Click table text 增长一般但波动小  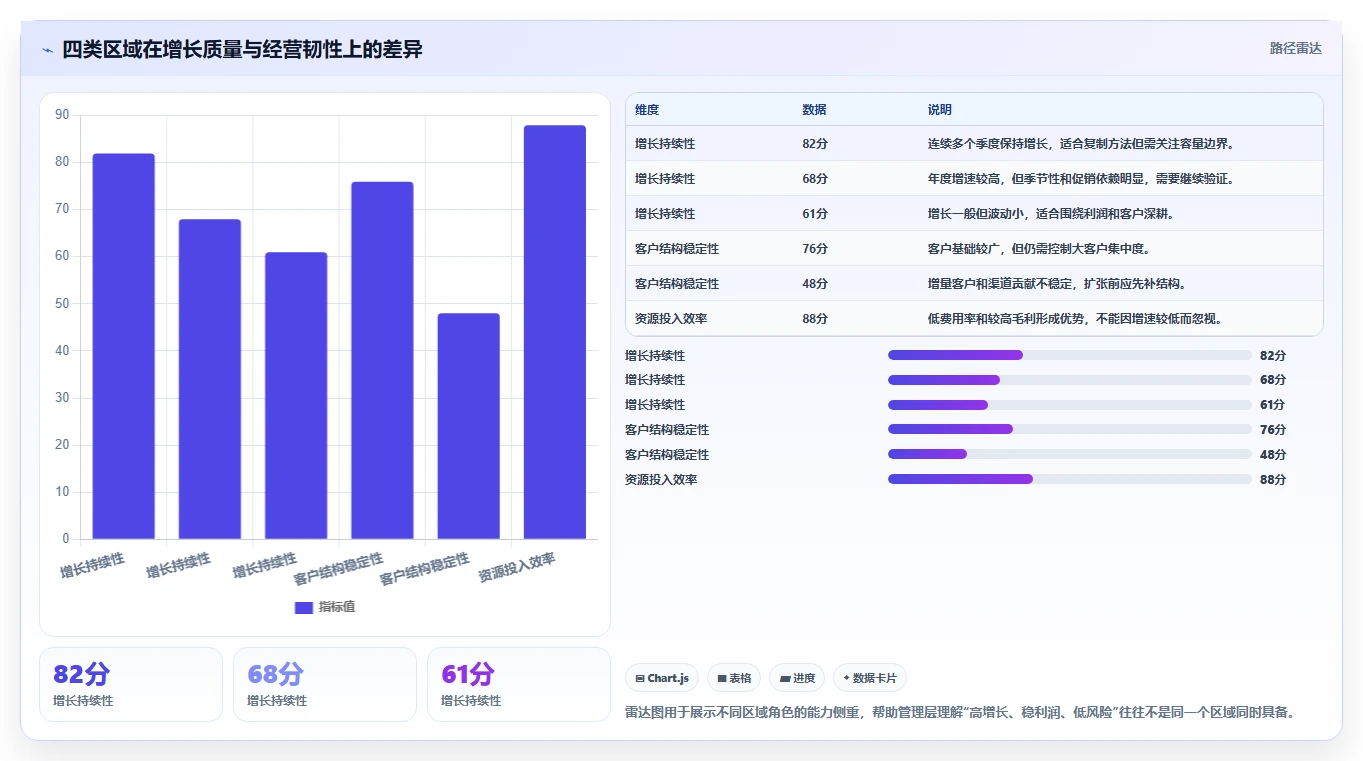pos(976,214)
